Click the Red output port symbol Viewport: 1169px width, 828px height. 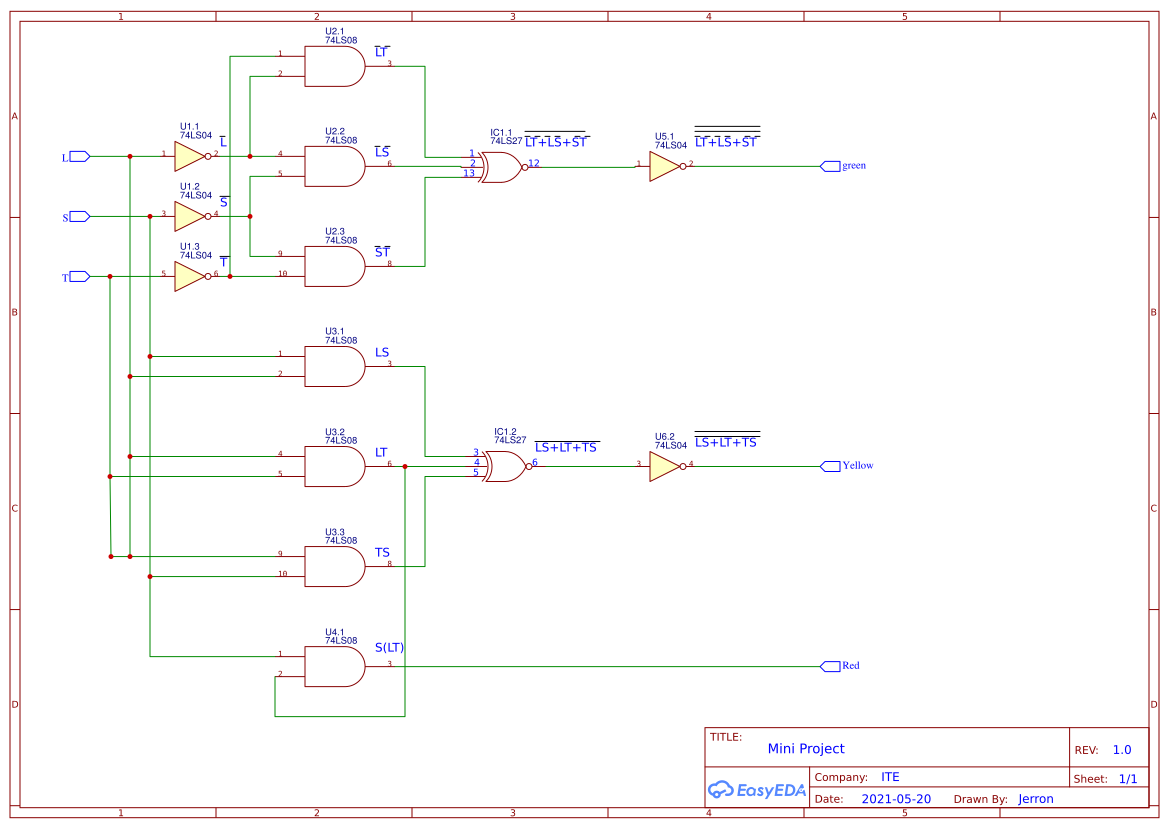click(x=830, y=666)
